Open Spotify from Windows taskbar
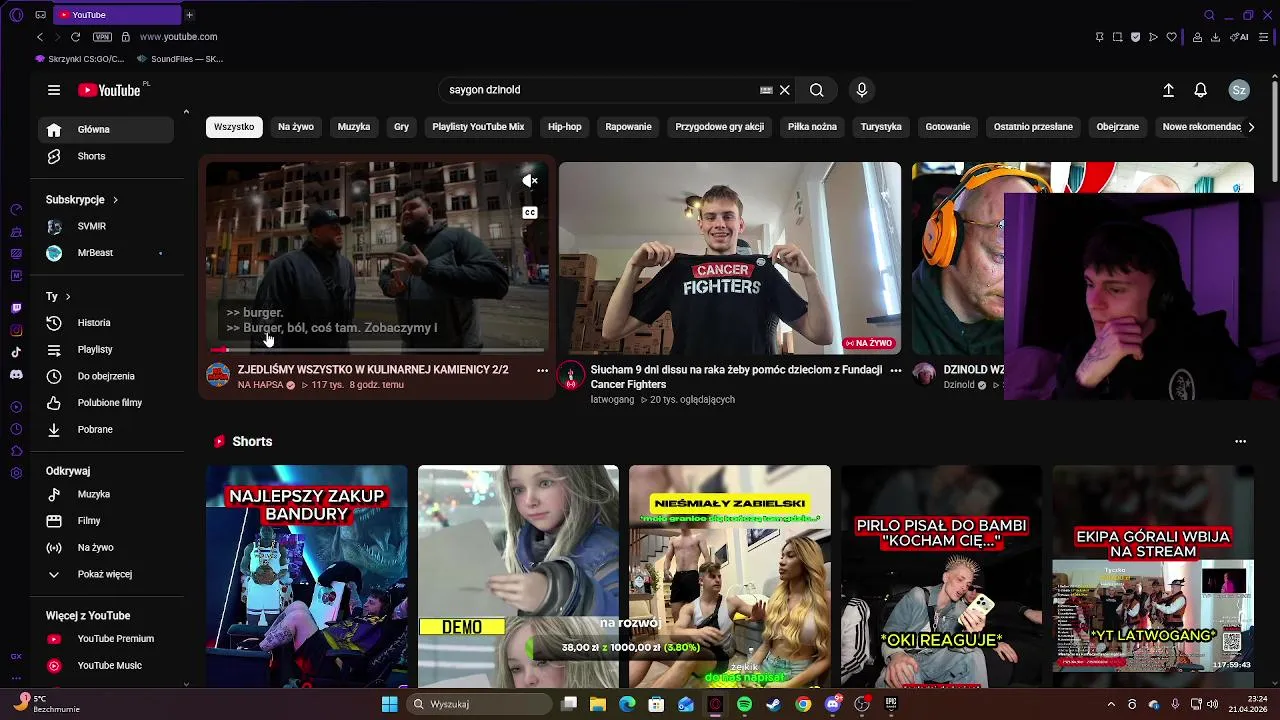The width and height of the screenshot is (1280, 720). coord(744,704)
